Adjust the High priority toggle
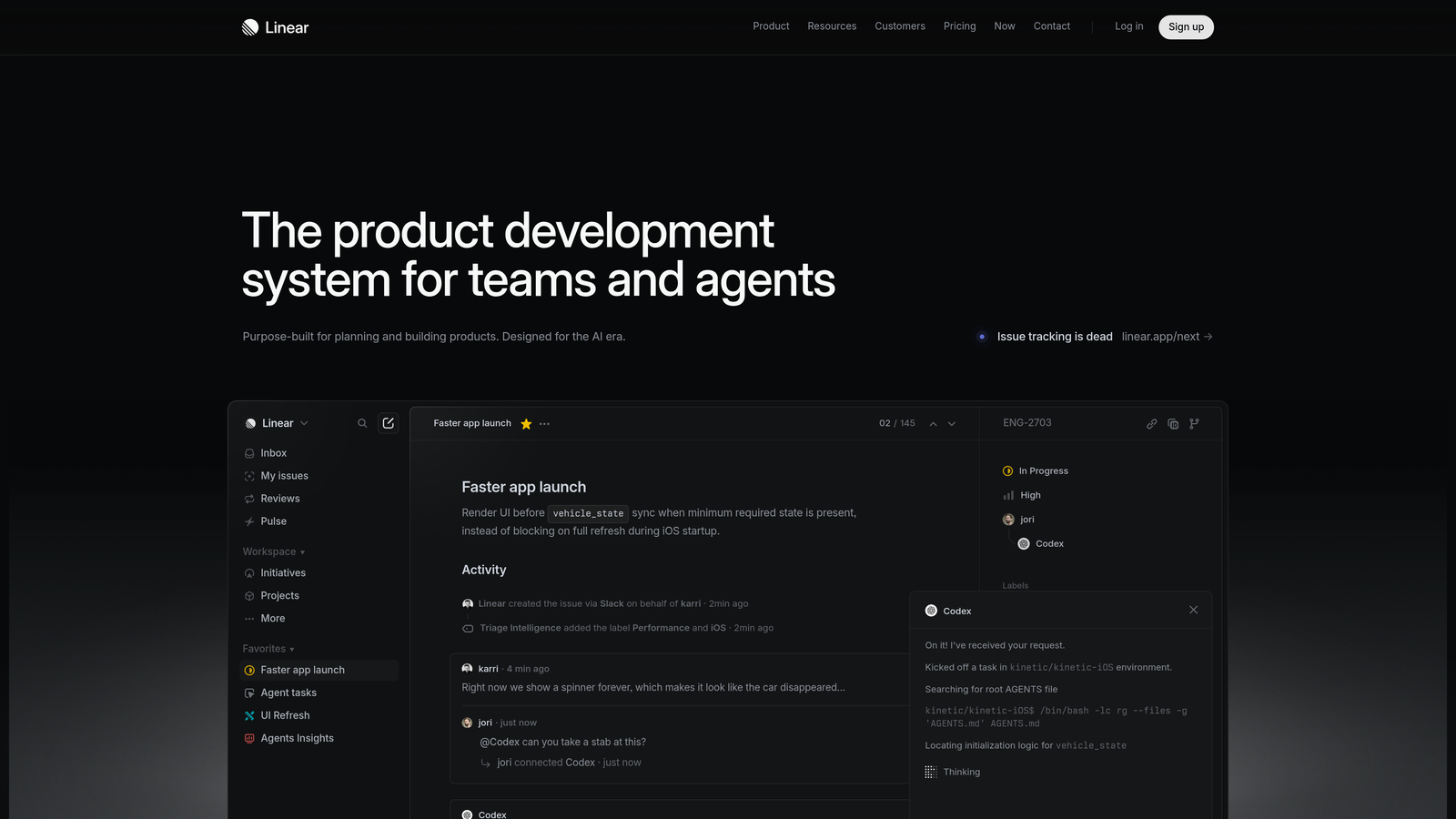The width and height of the screenshot is (1456, 819). (x=1008, y=495)
